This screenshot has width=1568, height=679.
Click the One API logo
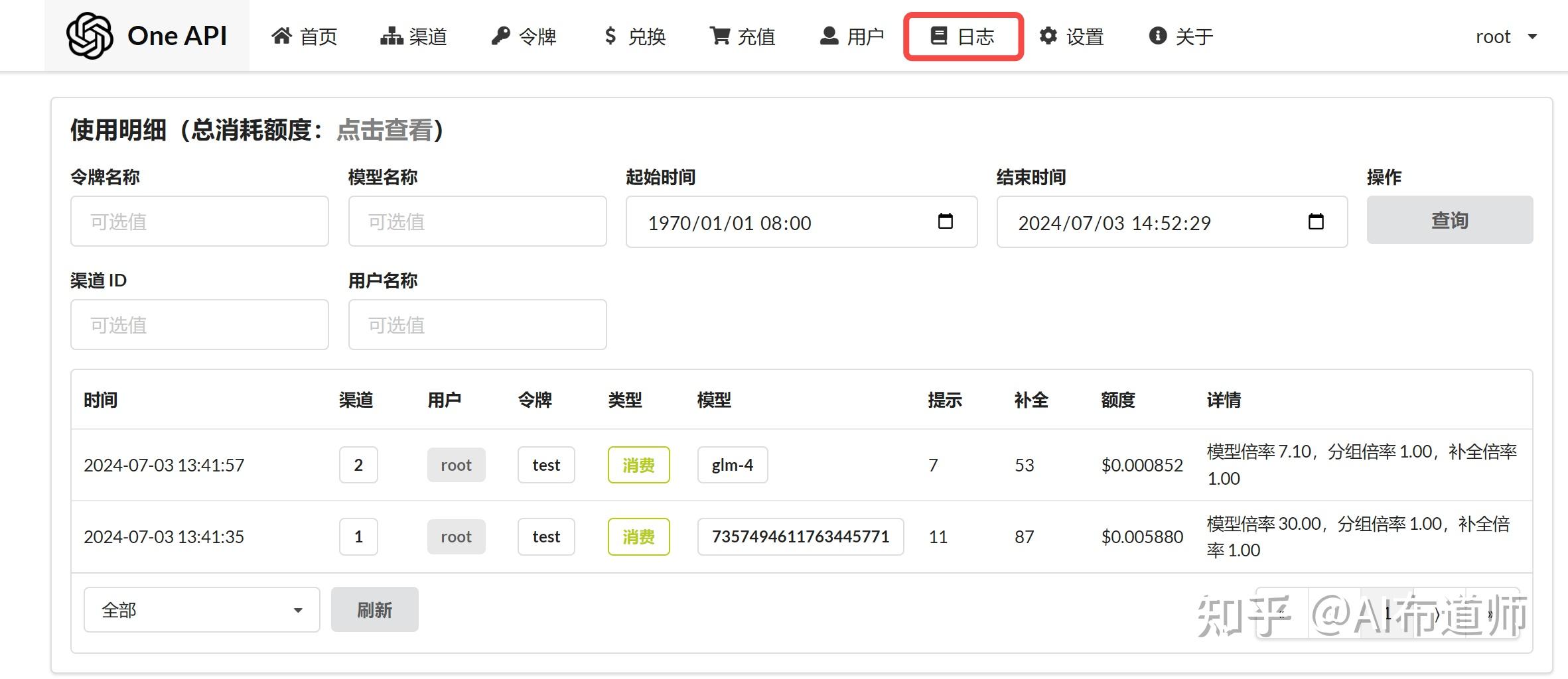click(x=146, y=36)
